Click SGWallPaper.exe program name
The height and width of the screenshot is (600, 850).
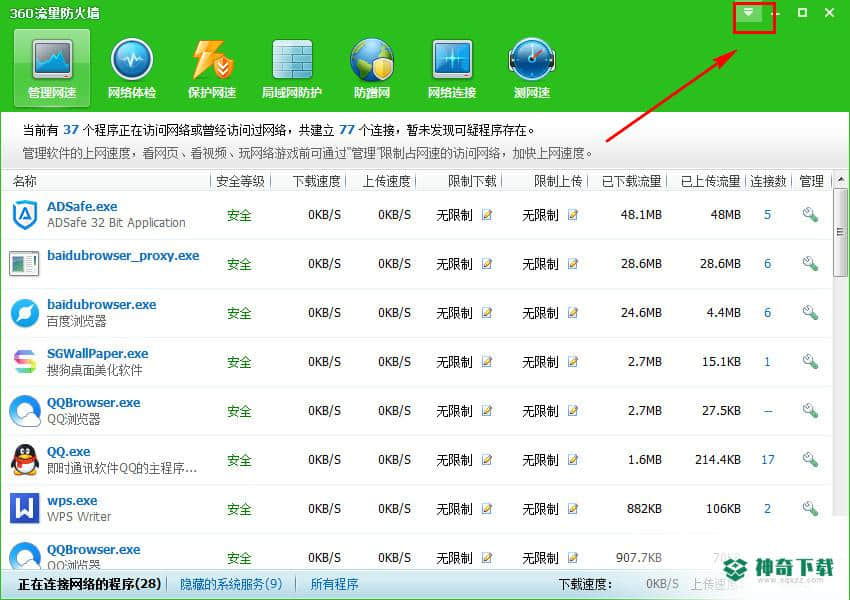[x=98, y=353]
